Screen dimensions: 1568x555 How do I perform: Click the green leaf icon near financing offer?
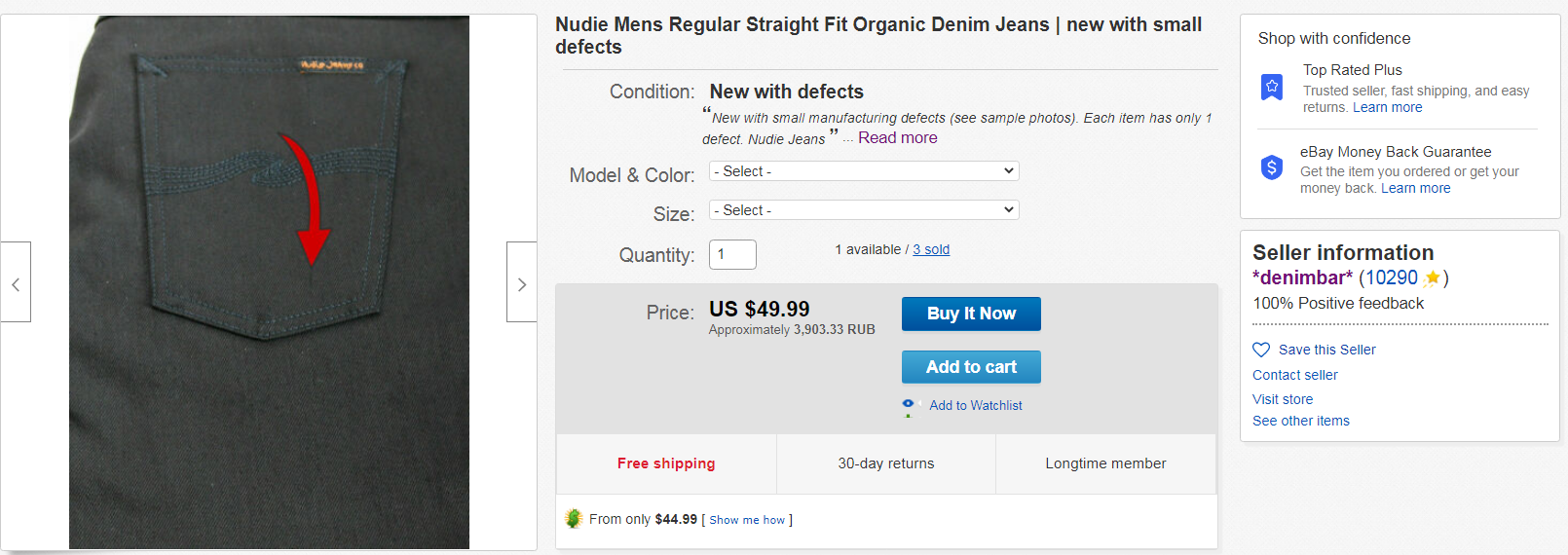[x=574, y=519]
